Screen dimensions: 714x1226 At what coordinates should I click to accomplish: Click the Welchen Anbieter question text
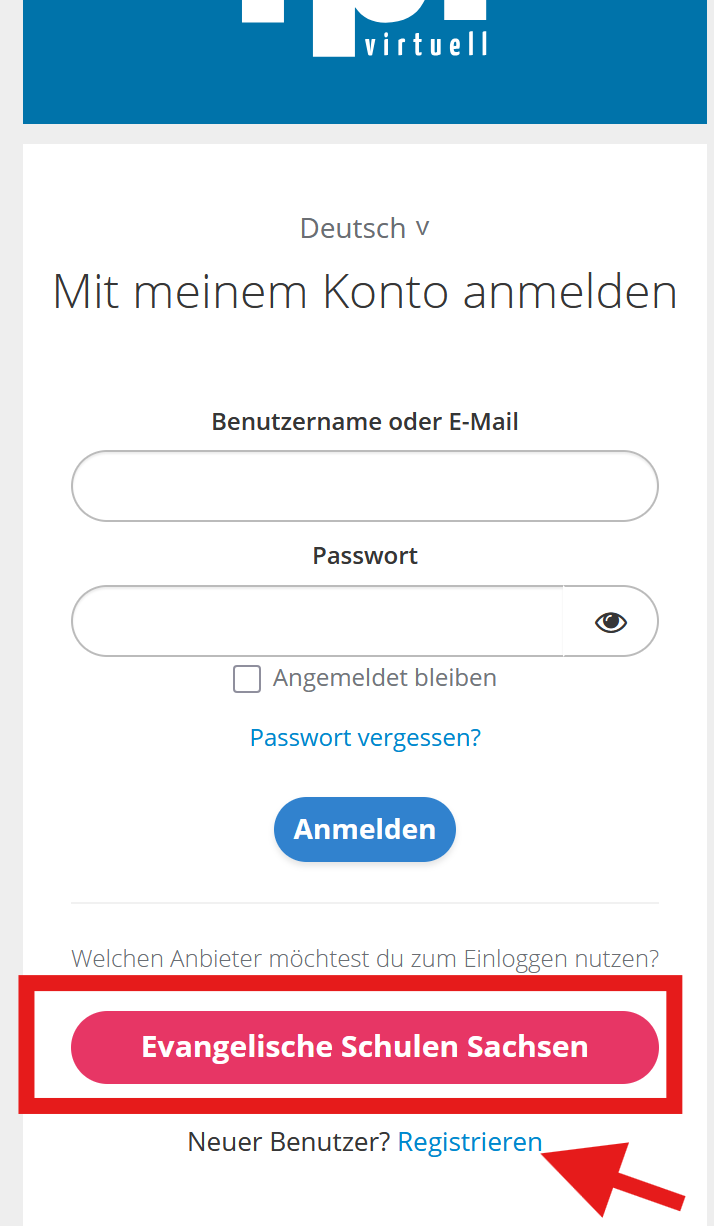point(365,959)
